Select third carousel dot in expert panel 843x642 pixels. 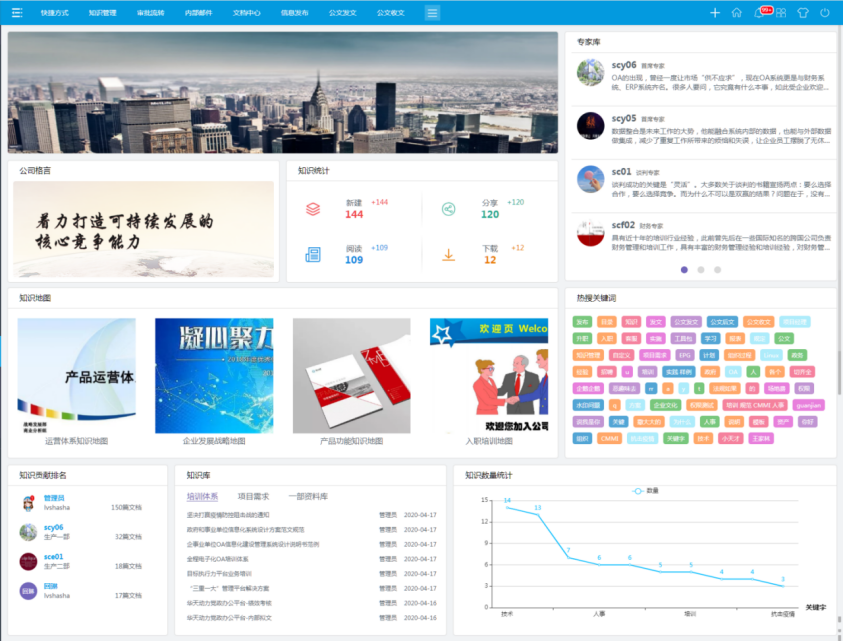click(717, 270)
